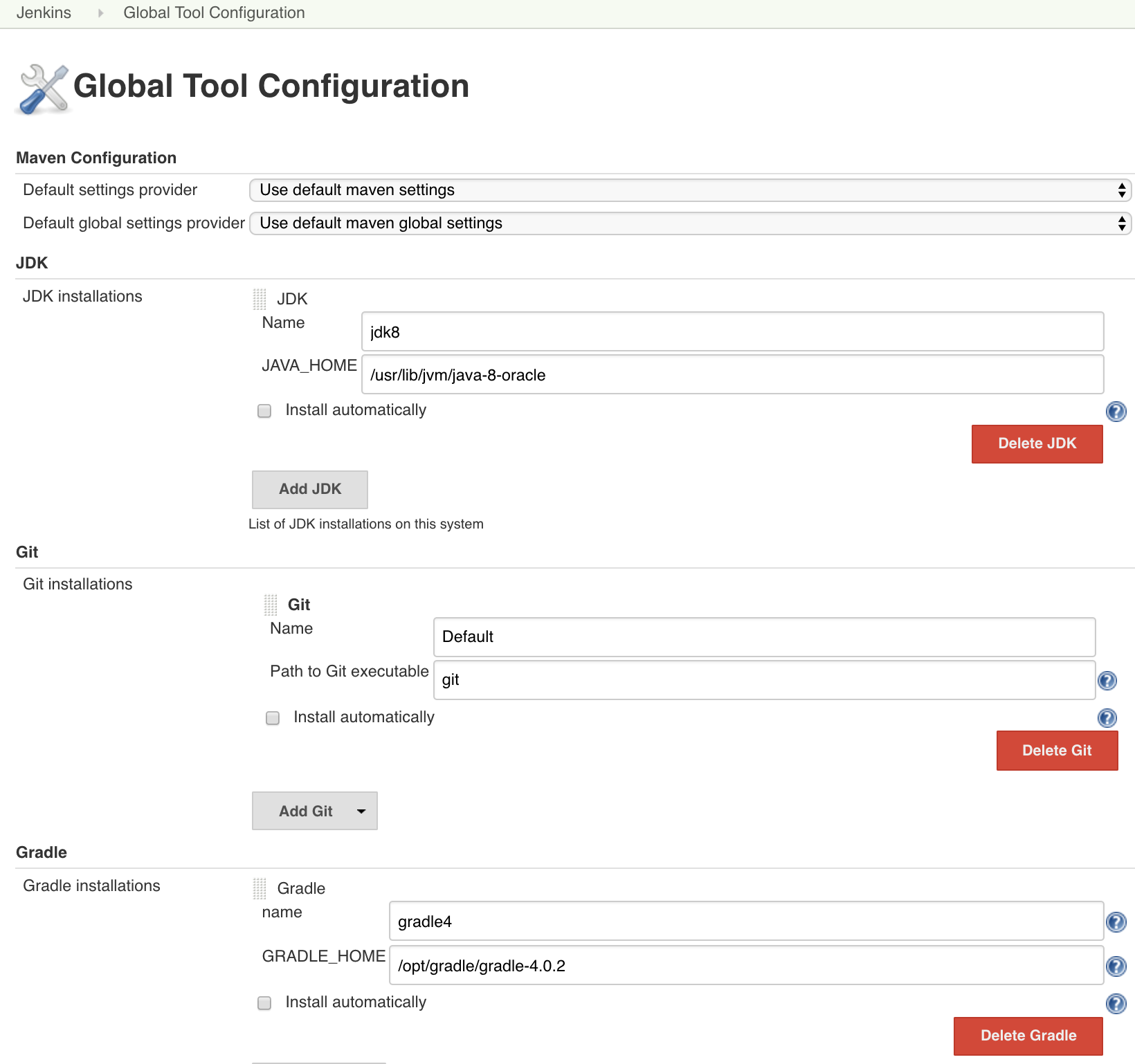The height and width of the screenshot is (1064, 1135).
Task: Open help for Git Install automatically
Action: tap(1107, 718)
